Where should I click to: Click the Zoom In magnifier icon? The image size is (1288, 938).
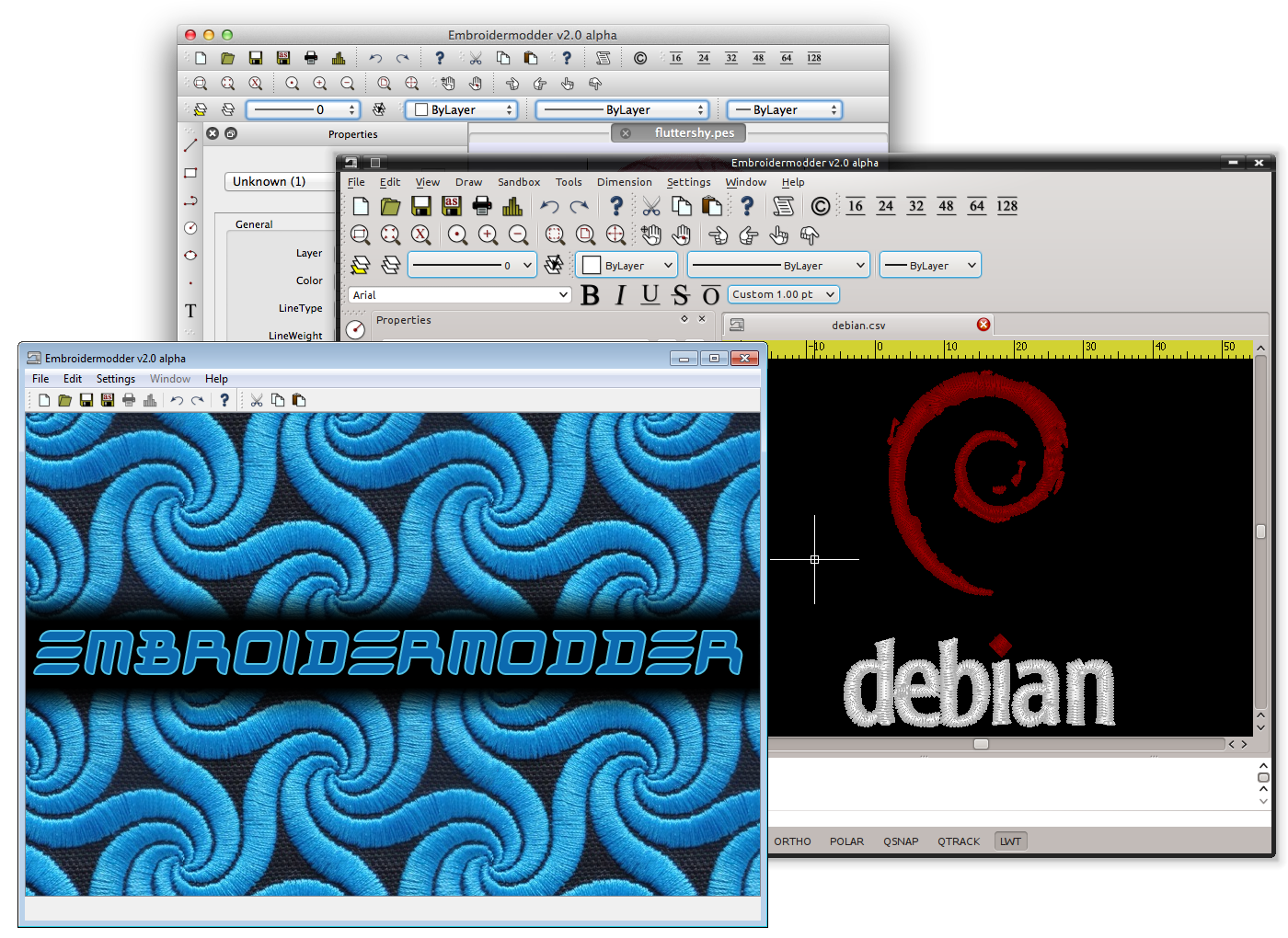[x=488, y=235]
